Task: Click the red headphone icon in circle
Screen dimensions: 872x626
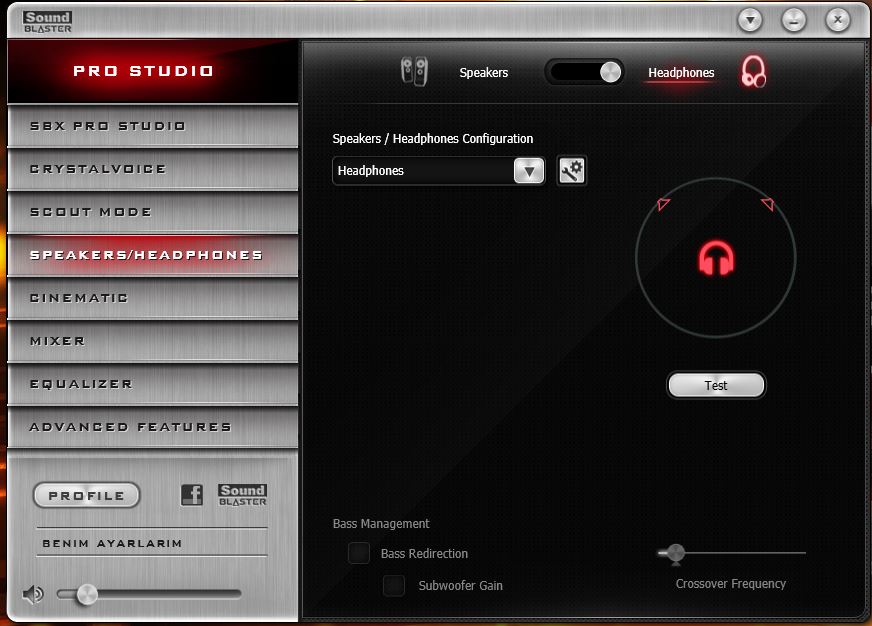Action: click(716, 258)
